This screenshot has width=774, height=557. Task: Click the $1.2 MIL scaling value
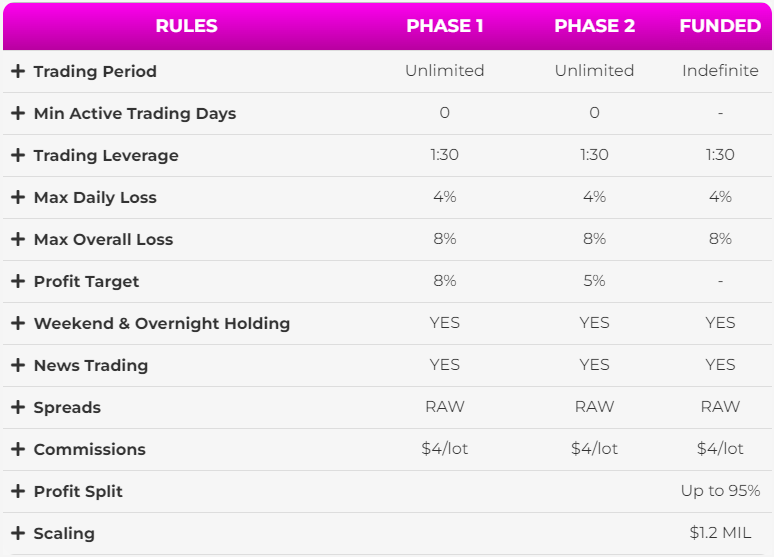[x=720, y=533]
